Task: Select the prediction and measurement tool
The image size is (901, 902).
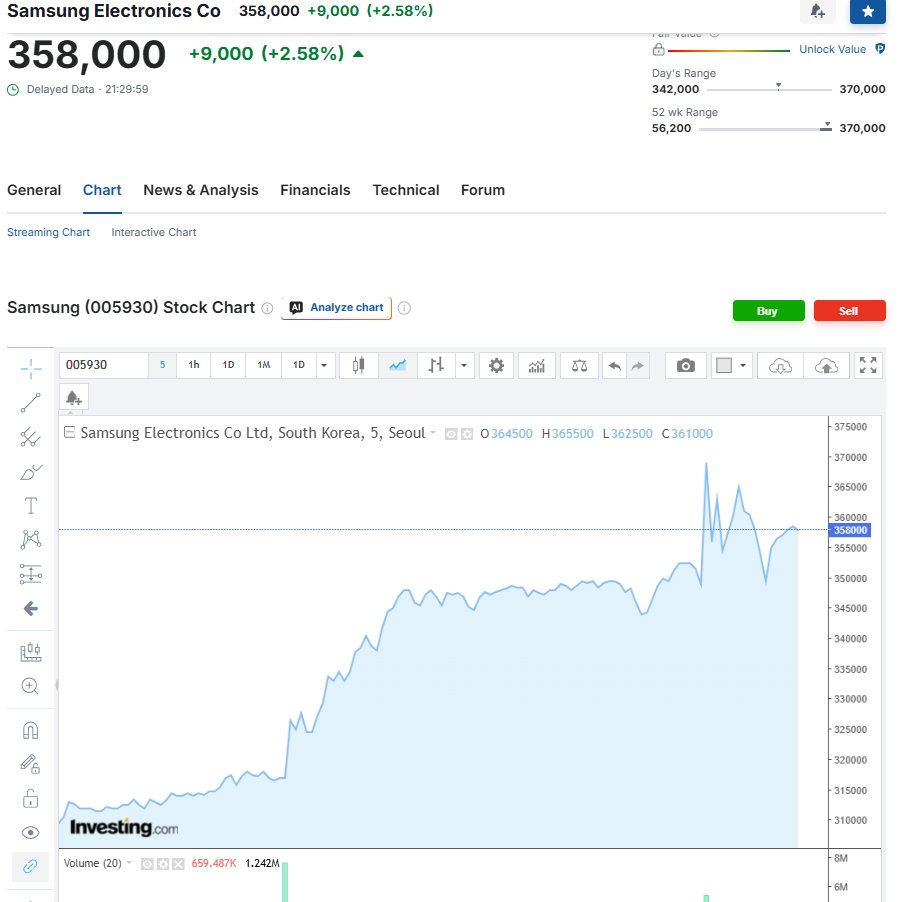Action: (x=30, y=574)
